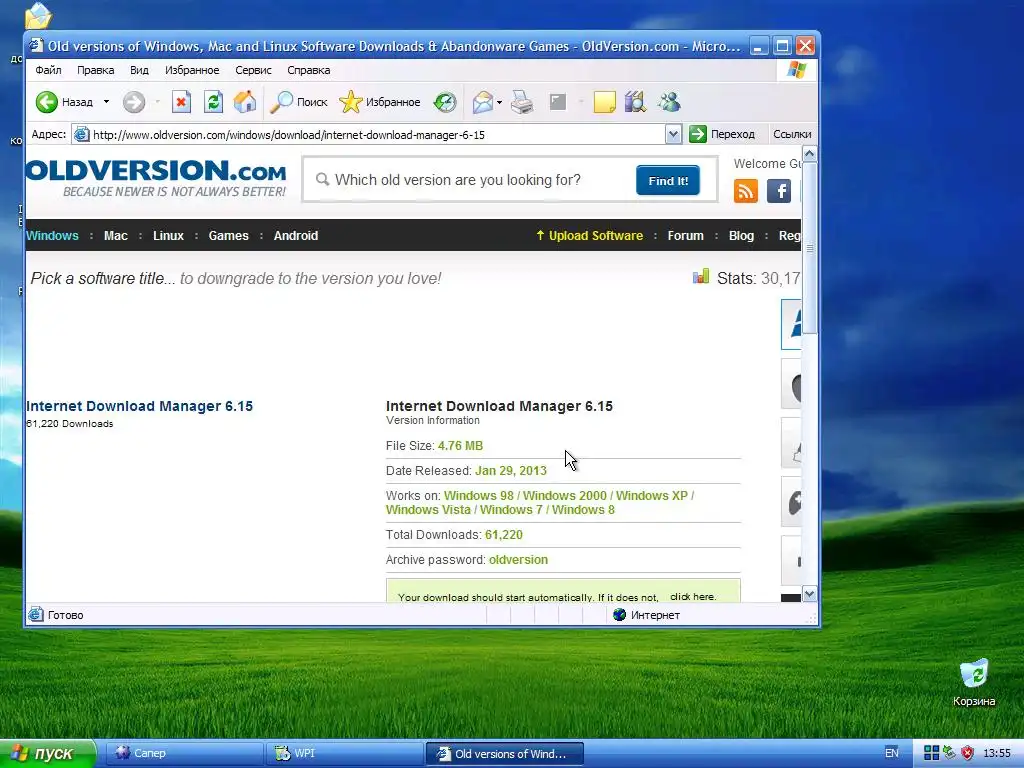Click the vertical scrollbar up arrow
Image resolution: width=1024 pixels, height=768 pixels.
(809, 154)
